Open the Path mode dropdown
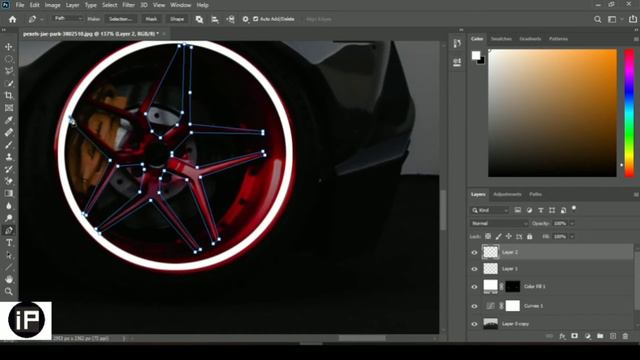 (x=68, y=19)
